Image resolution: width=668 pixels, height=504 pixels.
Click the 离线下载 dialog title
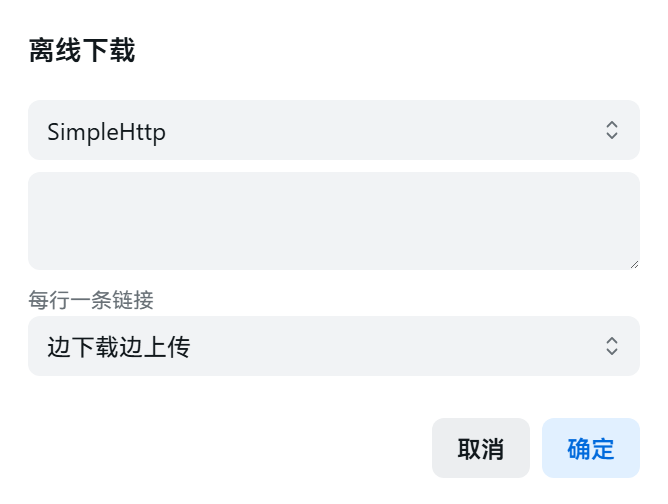coord(82,52)
